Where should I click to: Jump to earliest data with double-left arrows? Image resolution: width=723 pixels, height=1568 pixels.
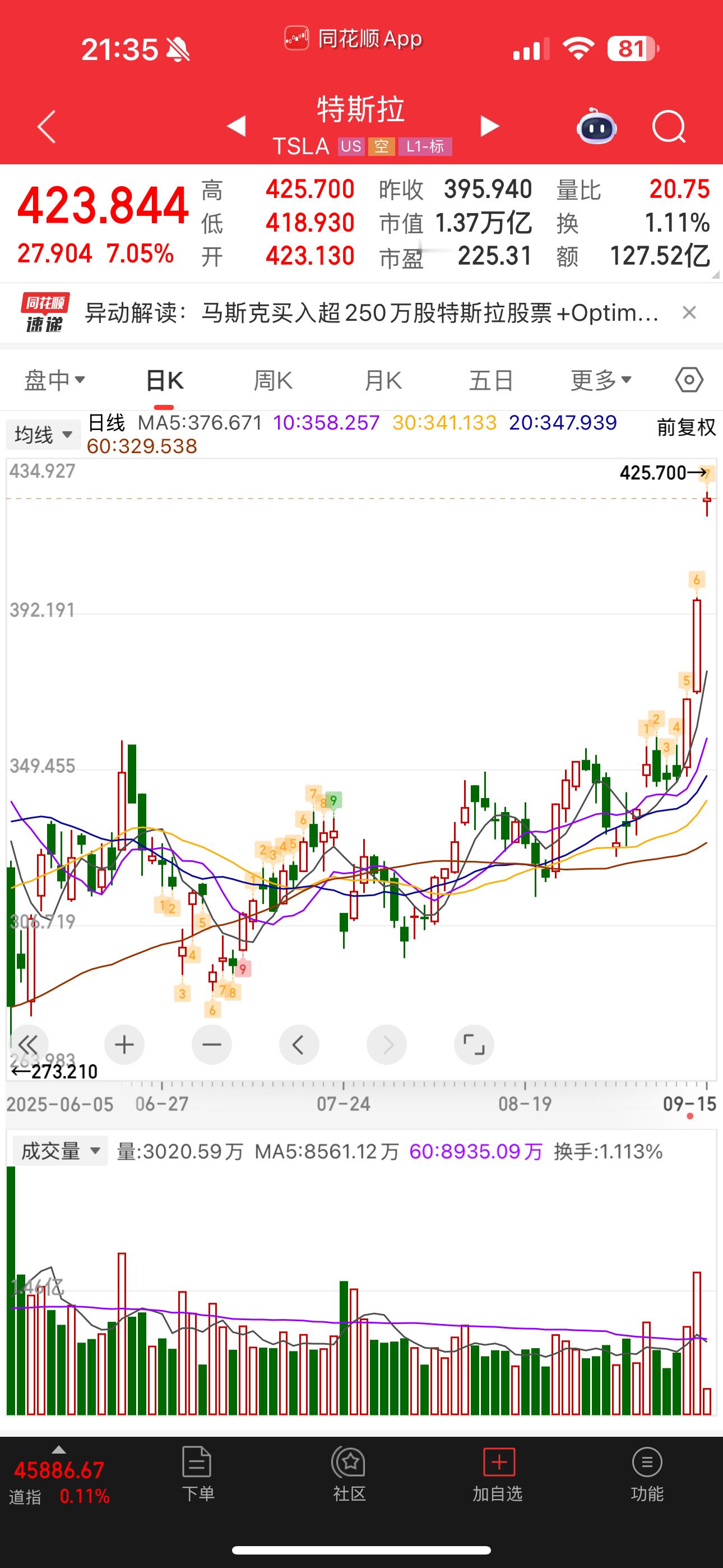(28, 1045)
